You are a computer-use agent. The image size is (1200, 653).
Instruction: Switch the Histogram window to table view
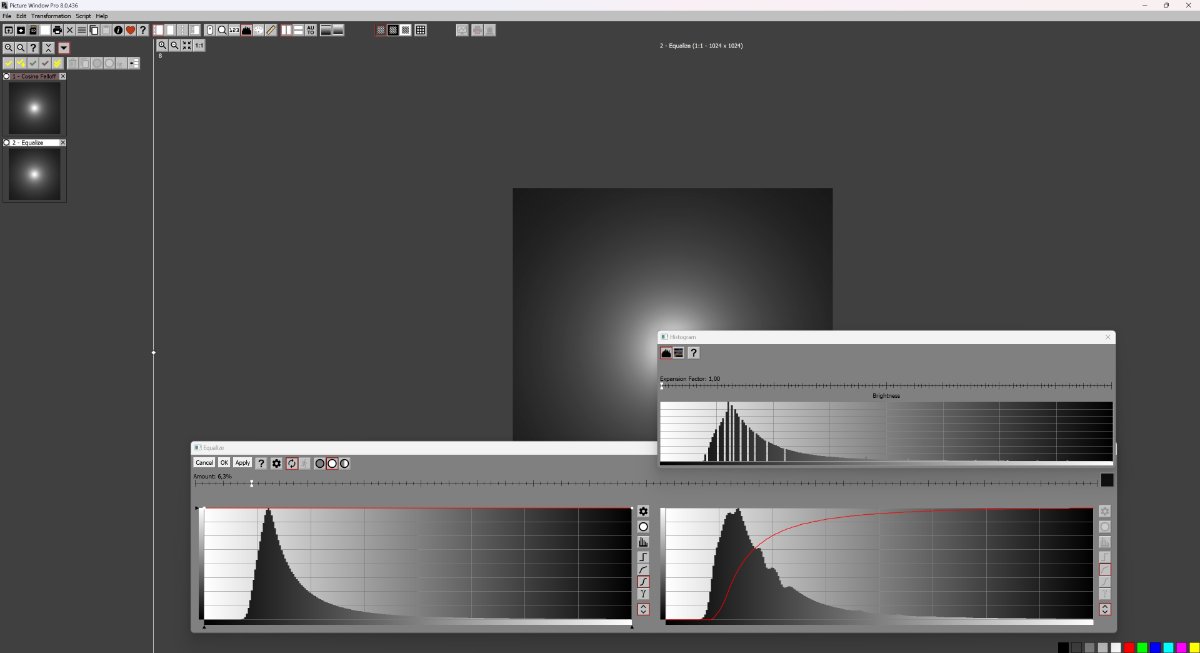click(x=678, y=352)
